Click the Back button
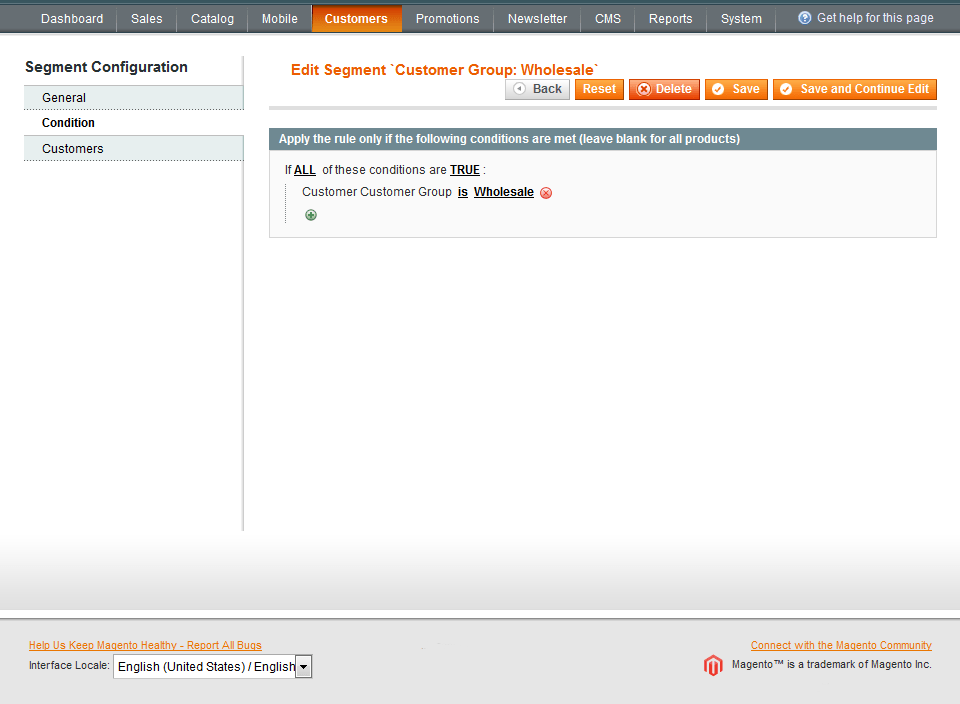 538,89
